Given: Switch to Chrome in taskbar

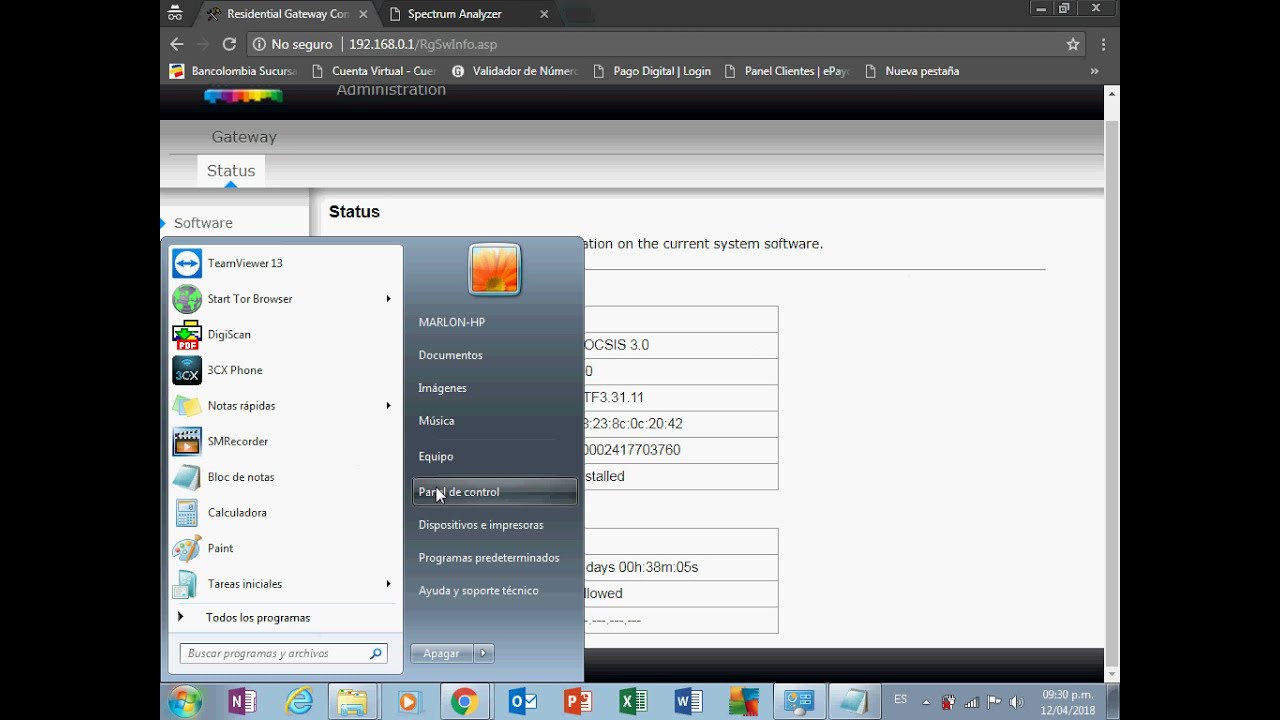Looking at the screenshot, I should [x=464, y=702].
